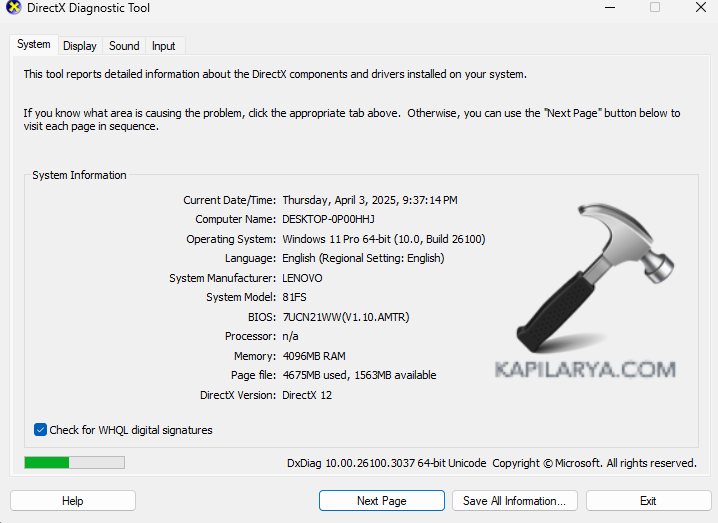Viewport: 718px width, 523px height.
Task: Click Memory value 4096MB RAM
Action: [x=314, y=356]
